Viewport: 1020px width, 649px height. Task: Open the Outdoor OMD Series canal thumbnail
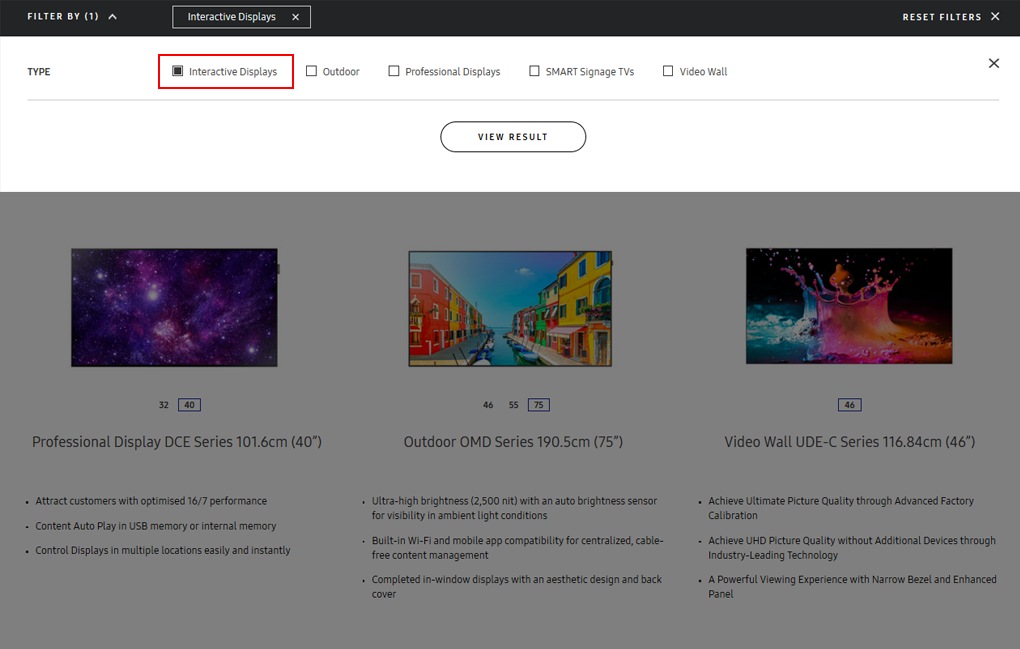tap(510, 308)
